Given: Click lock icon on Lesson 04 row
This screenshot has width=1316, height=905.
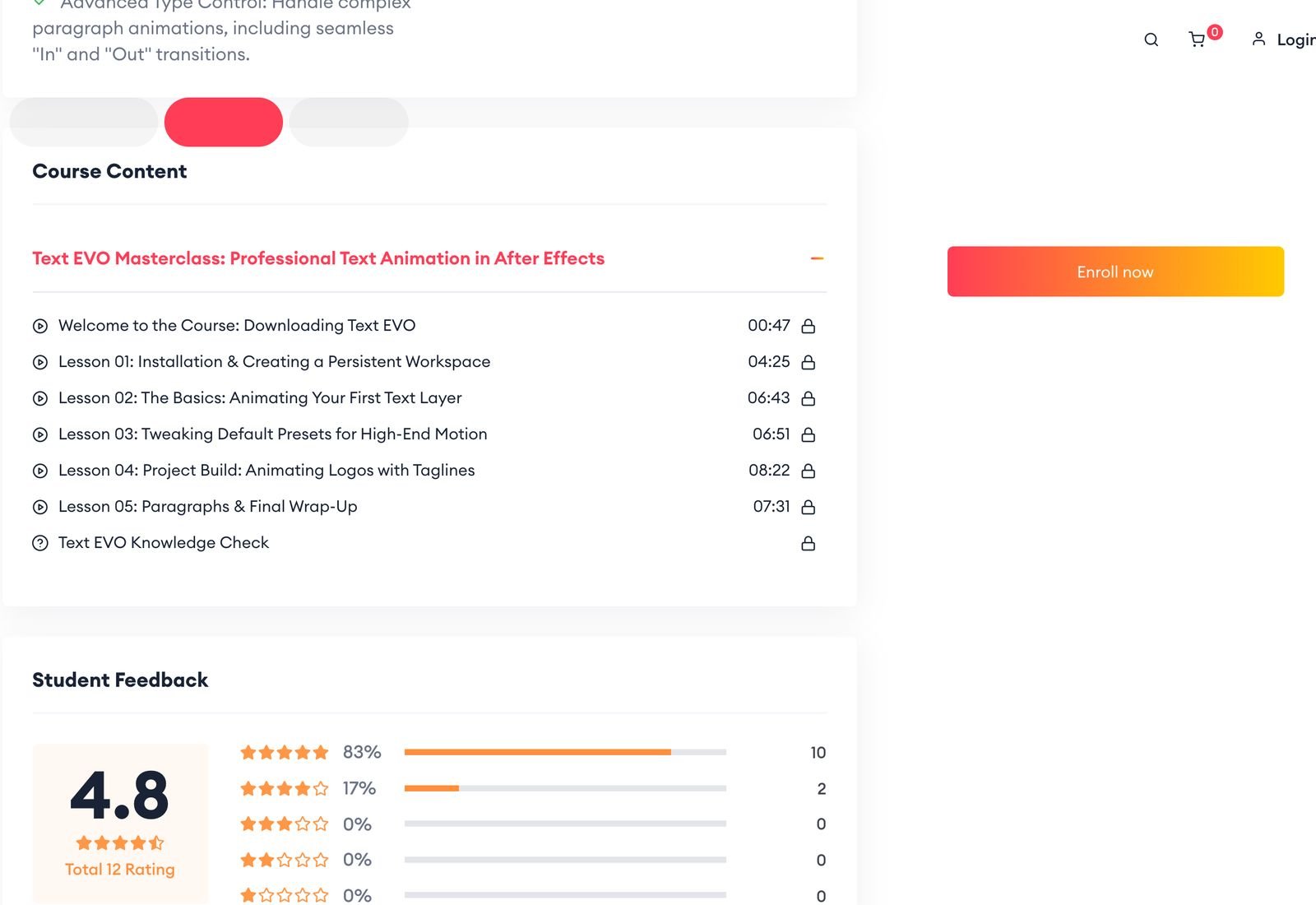Looking at the screenshot, I should click(809, 471).
